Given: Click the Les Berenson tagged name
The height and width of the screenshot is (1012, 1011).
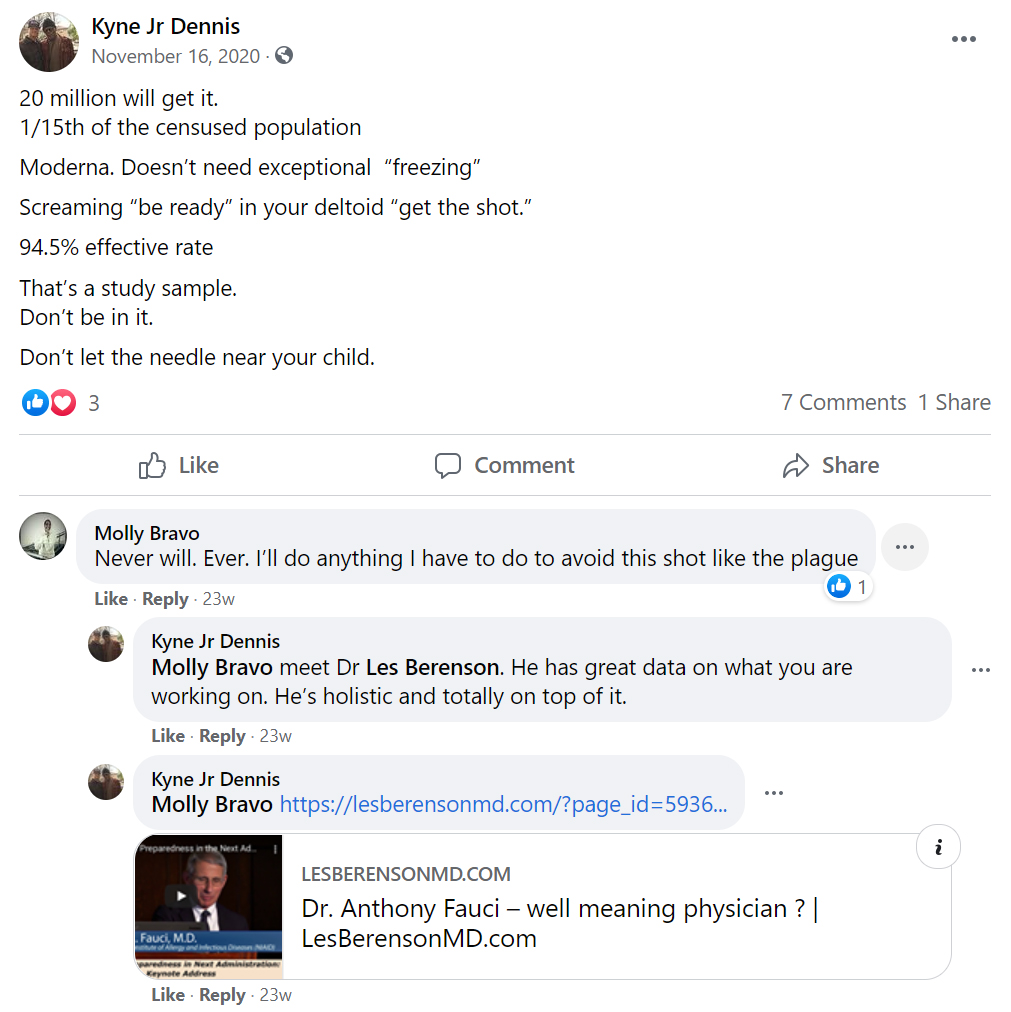Looking at the screenshot, I should pyautogui.click(x=433, y=667).
